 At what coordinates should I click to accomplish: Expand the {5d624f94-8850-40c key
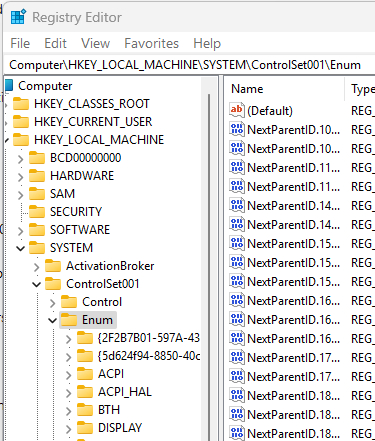tap(69, 357)
